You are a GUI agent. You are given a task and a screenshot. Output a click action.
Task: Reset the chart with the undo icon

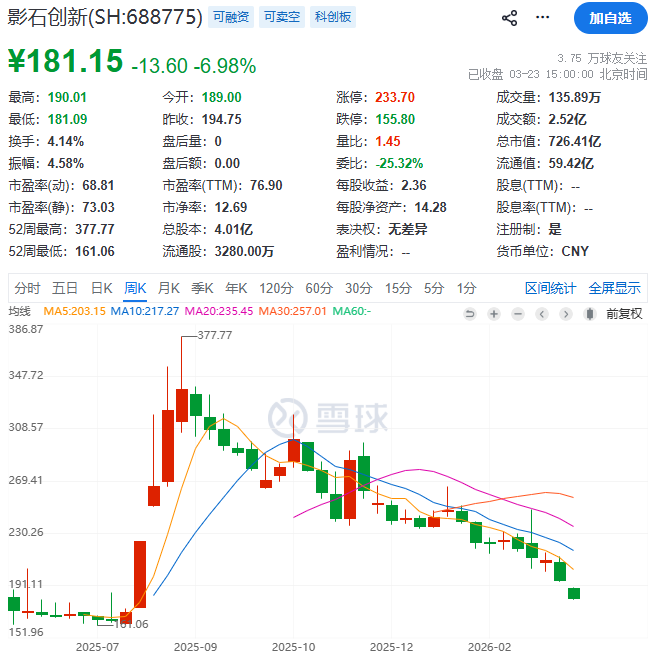tap(471, 313)
